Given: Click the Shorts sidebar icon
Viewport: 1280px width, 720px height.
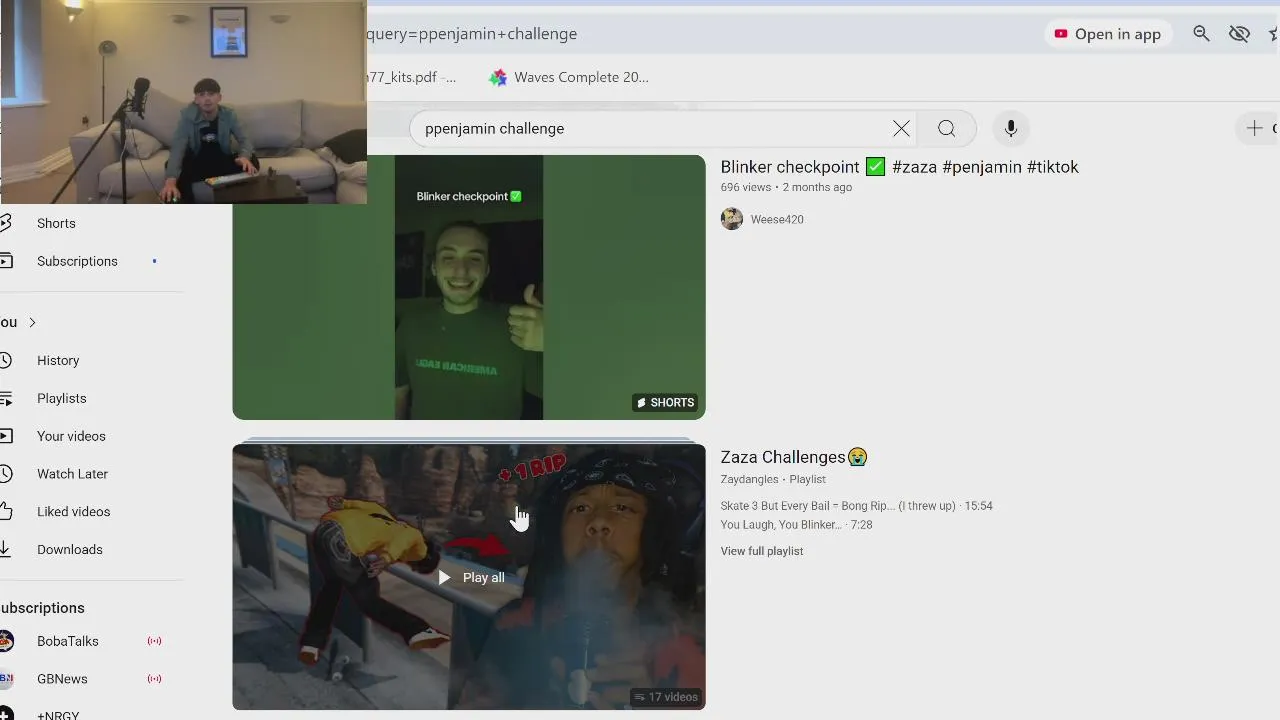Looking at the screenshot, I should coord(5,223).
